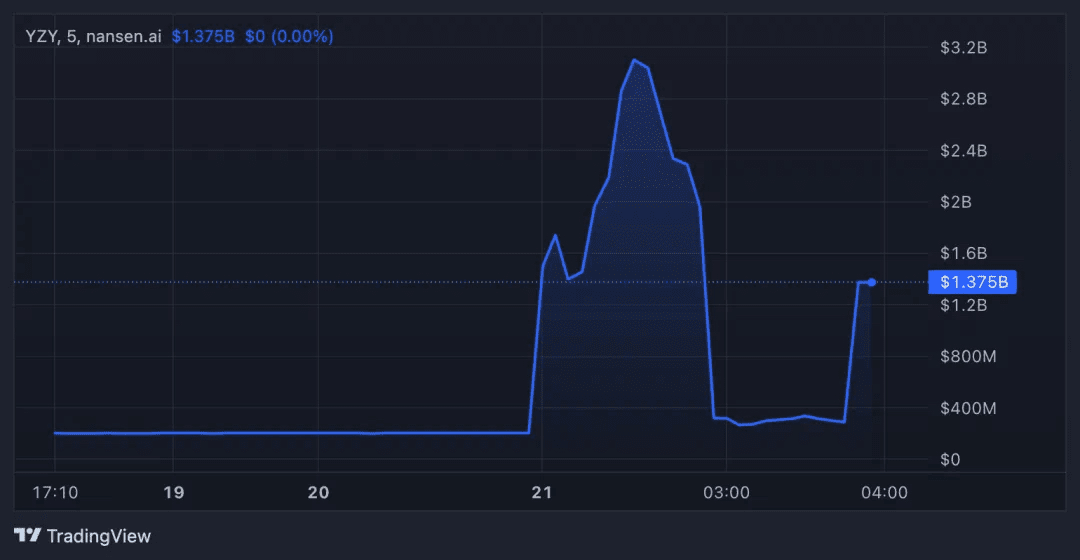Click the highest peak of the chart line
Viewport: 1080px width, 560px height.
(634, 60)
